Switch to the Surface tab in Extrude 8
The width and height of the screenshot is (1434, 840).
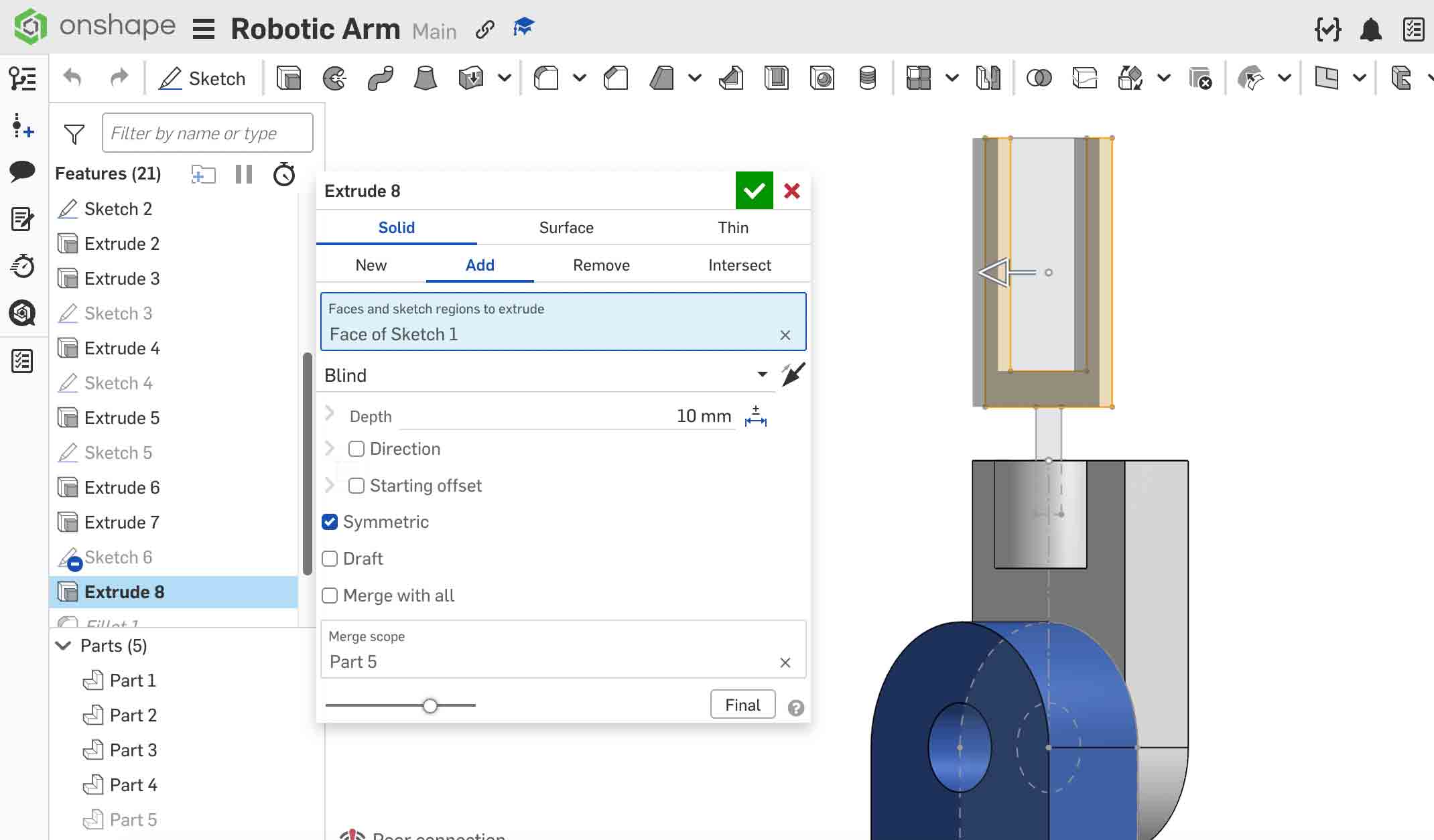[566, 227]
